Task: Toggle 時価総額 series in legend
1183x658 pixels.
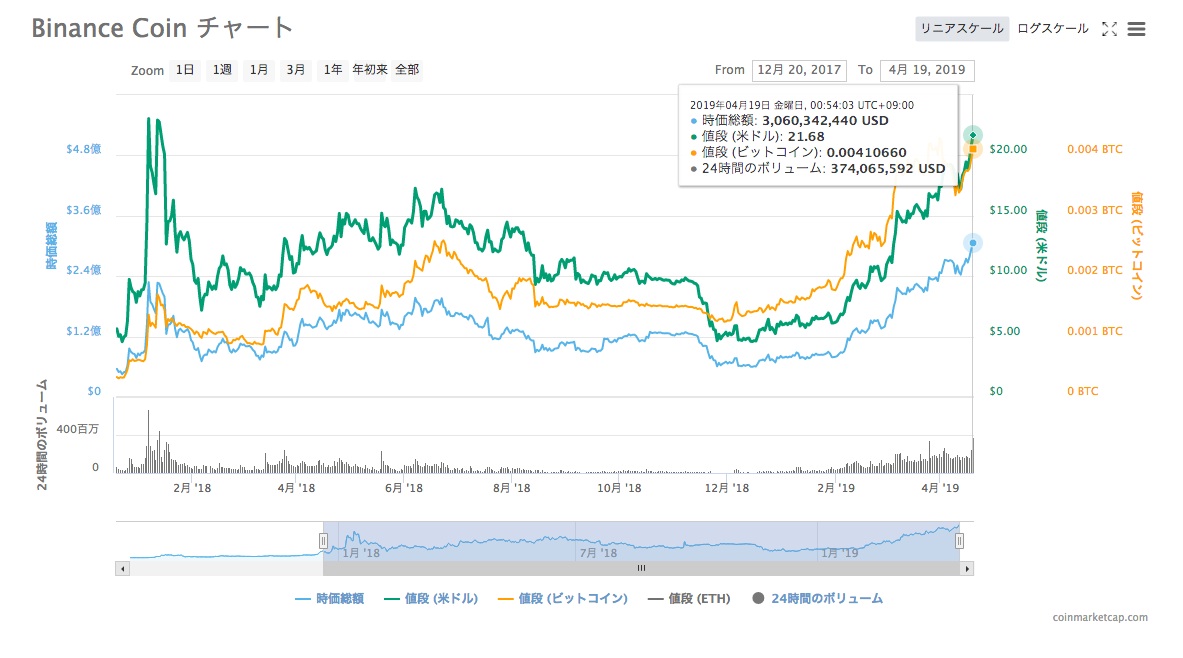Action: 330,598
